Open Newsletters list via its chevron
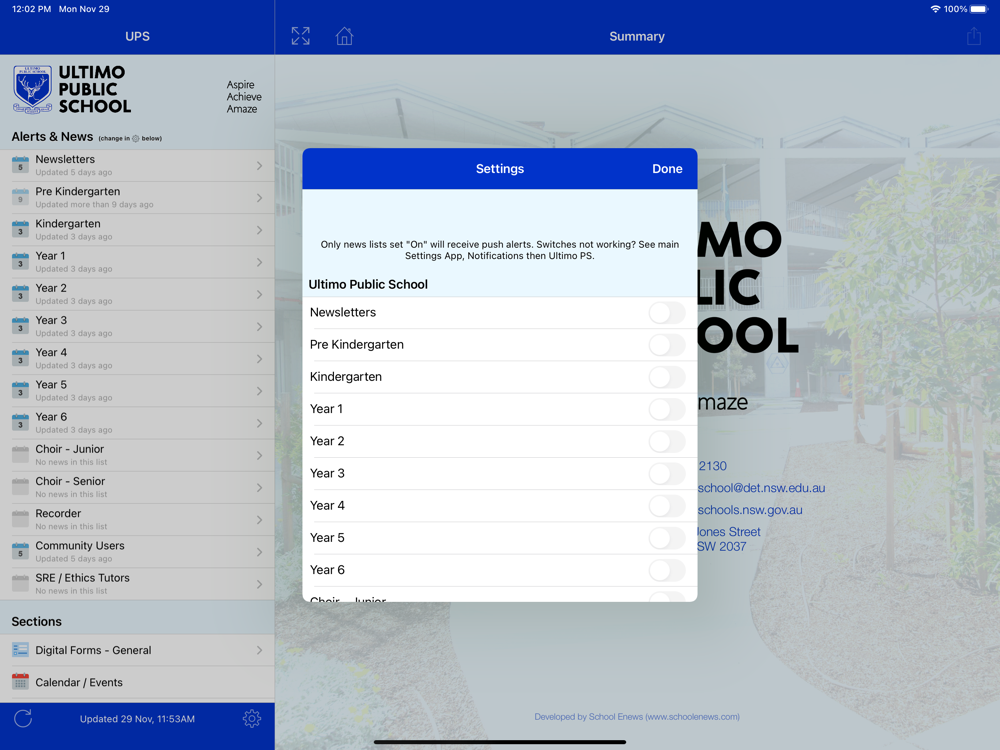Viewport: 1000px width, 750px height. click(260, 166)
